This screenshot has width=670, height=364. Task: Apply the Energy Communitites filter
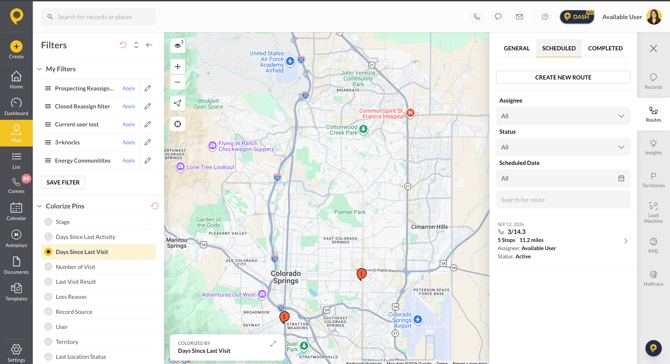(129, 161)
